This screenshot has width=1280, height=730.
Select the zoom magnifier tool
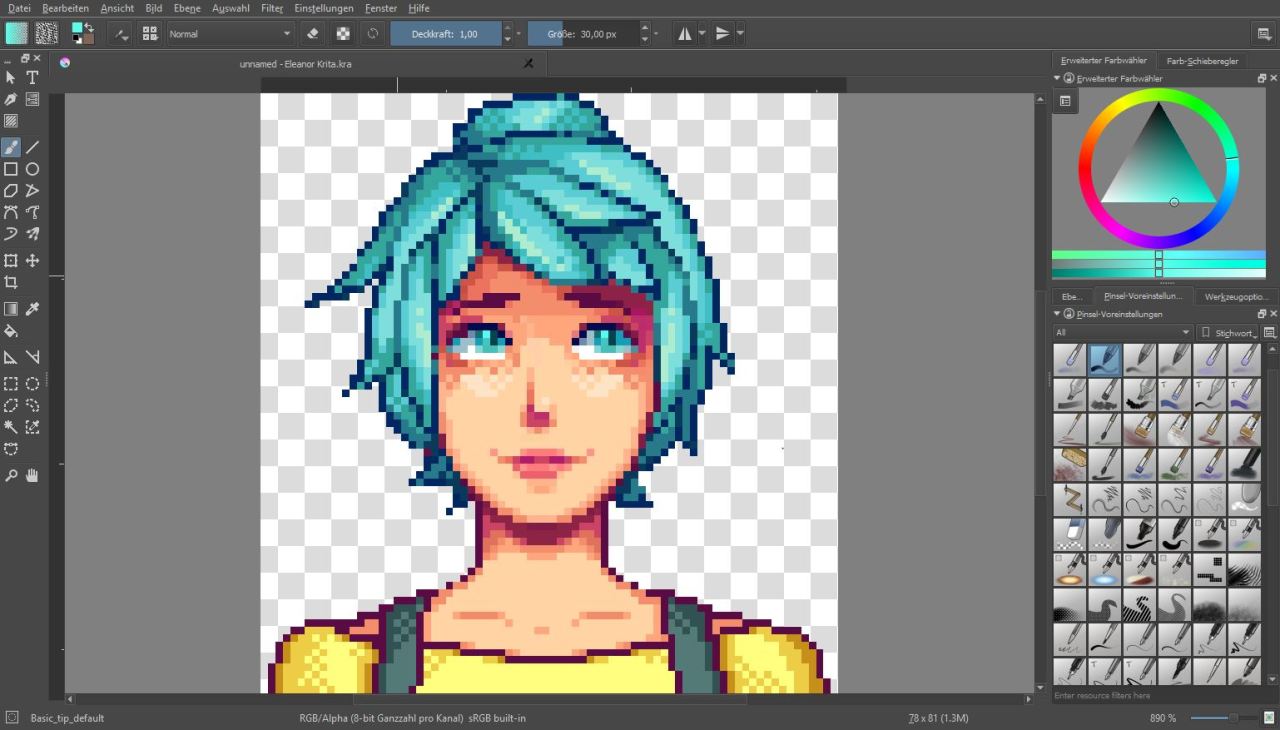tap(11, 476)
